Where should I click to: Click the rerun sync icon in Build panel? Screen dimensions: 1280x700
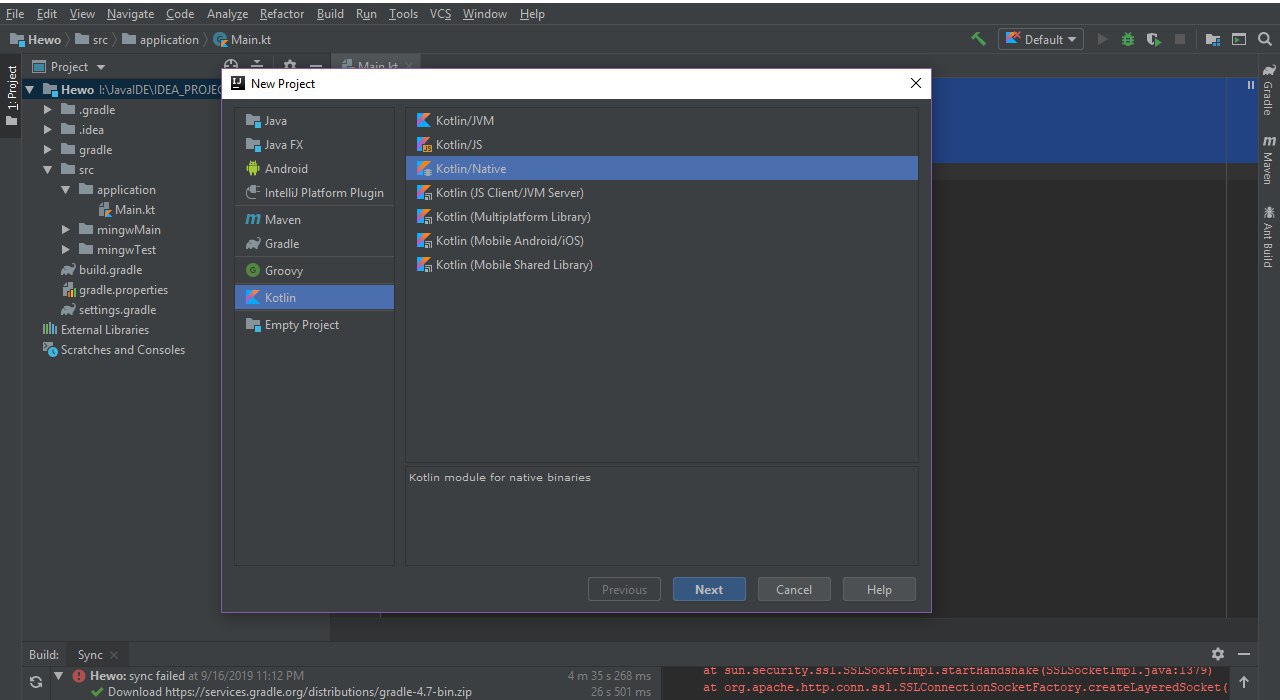(x=35, y=681)
